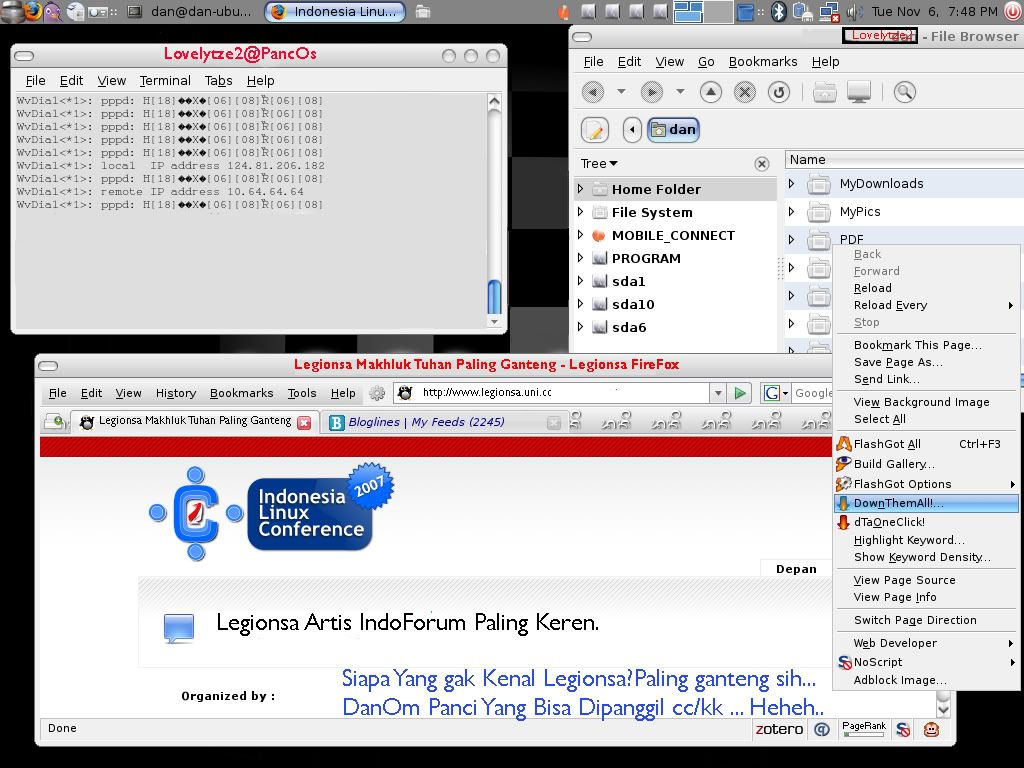Click the Forward arrow in File Browser toolbar

click(x=651, y=92)
